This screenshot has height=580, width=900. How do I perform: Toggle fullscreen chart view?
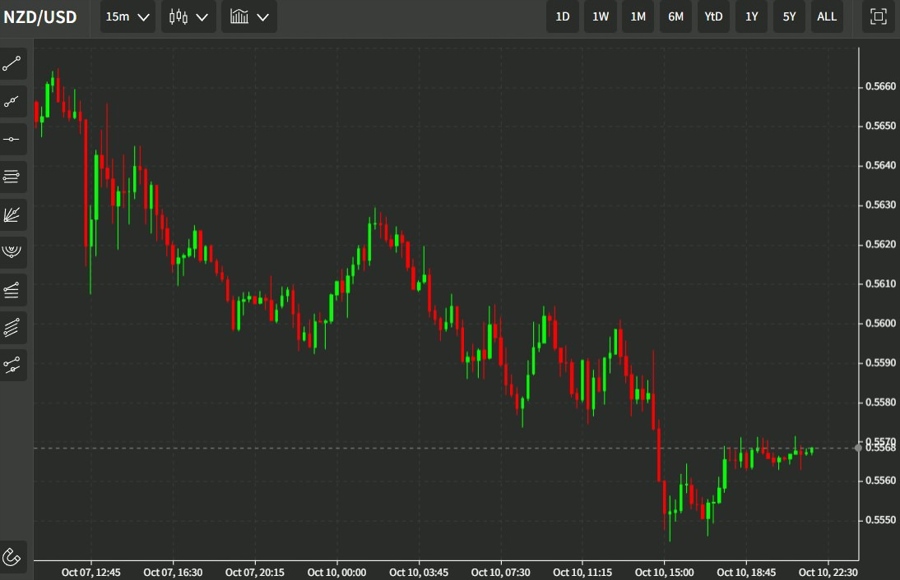pos(878,16)
